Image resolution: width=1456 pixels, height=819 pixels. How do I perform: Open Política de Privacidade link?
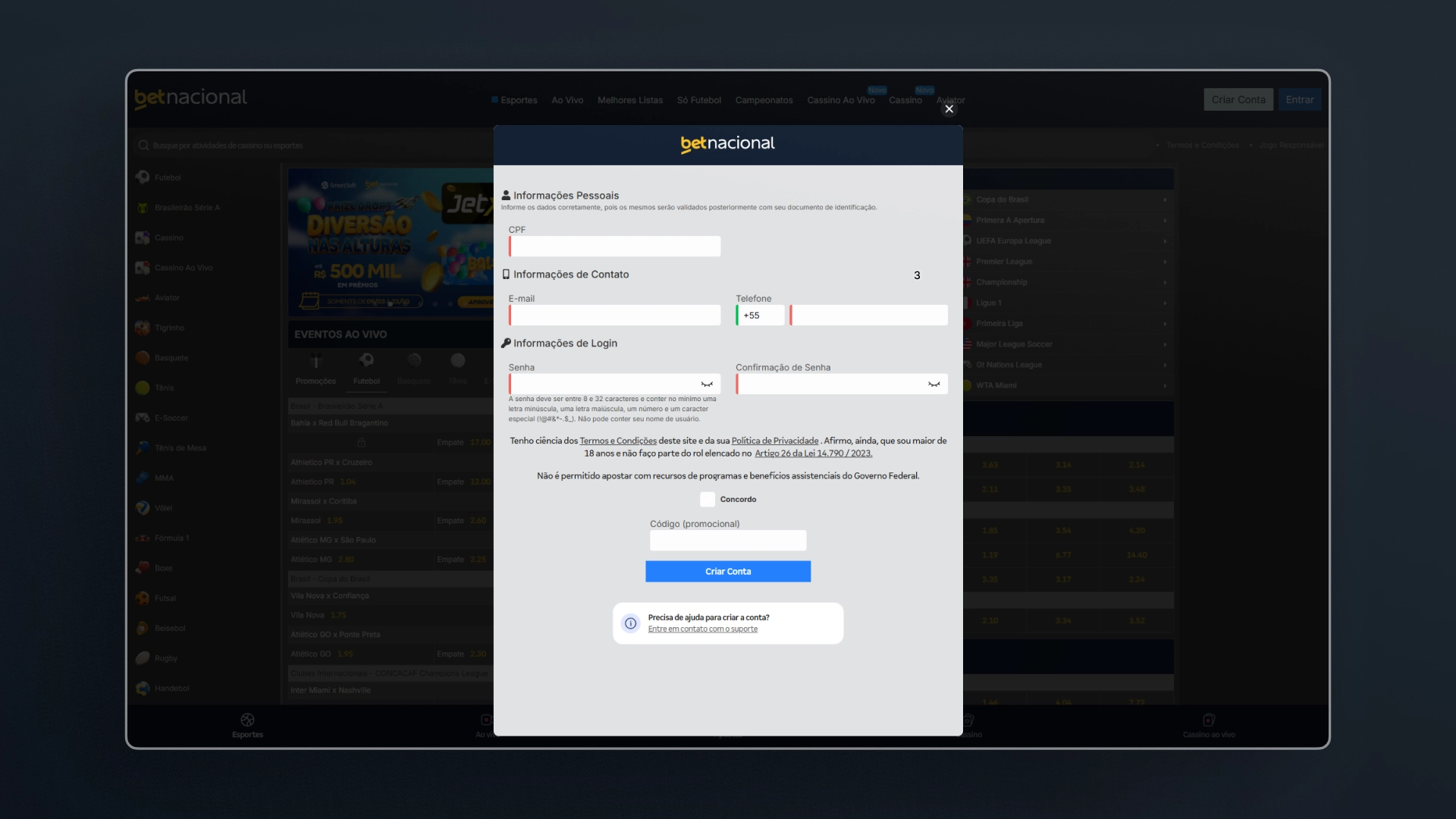(x=775, y=441)
